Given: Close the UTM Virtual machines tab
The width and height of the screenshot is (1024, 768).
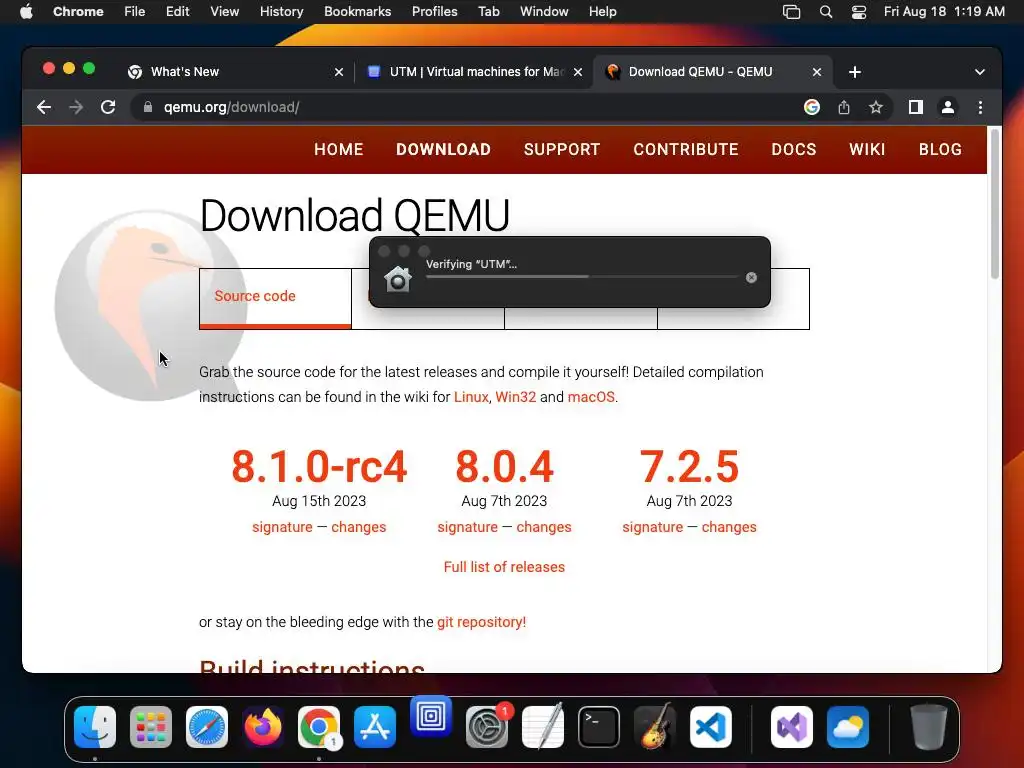Looking at the screenshot, I should (578, 72).
